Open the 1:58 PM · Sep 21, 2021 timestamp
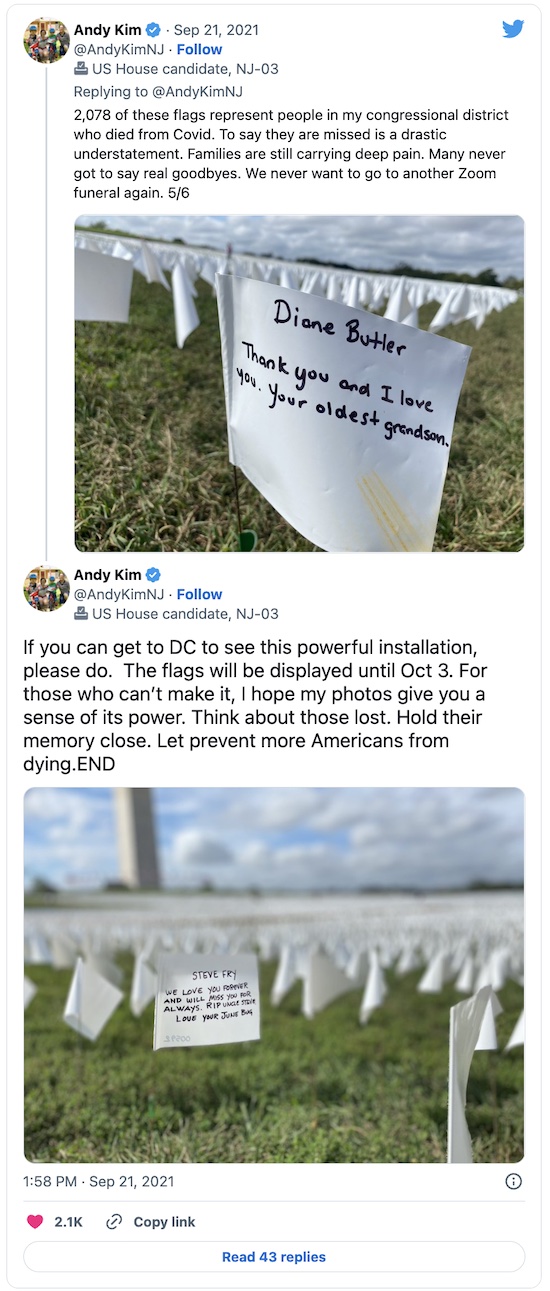The image size is (550, 1291). coord(99,1182)
